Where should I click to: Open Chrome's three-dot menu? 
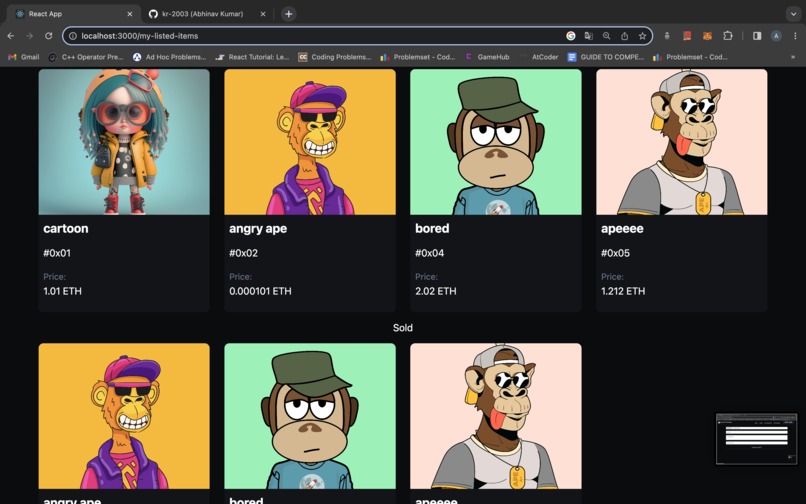(x=795, y=36)
